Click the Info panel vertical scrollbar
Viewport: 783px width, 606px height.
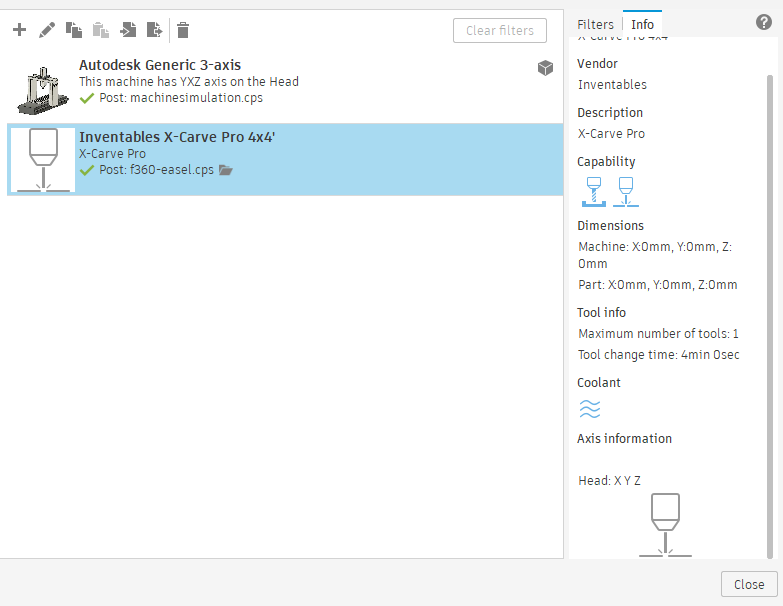(770, 316)
